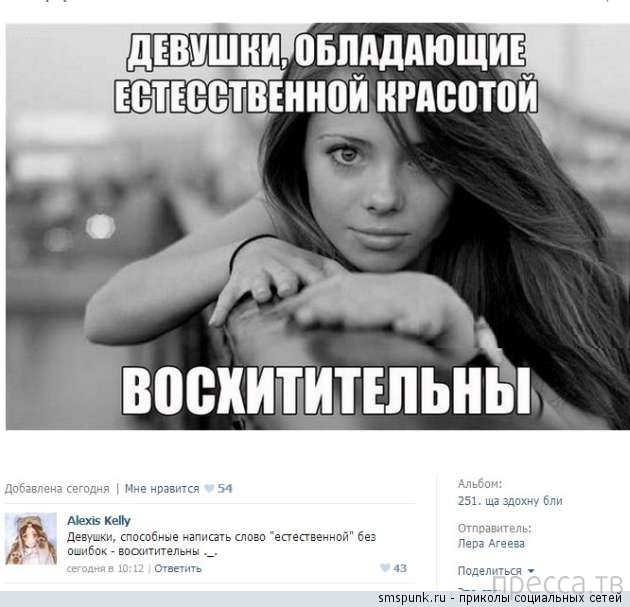View comment likers via the 43 count

point(400,568)
